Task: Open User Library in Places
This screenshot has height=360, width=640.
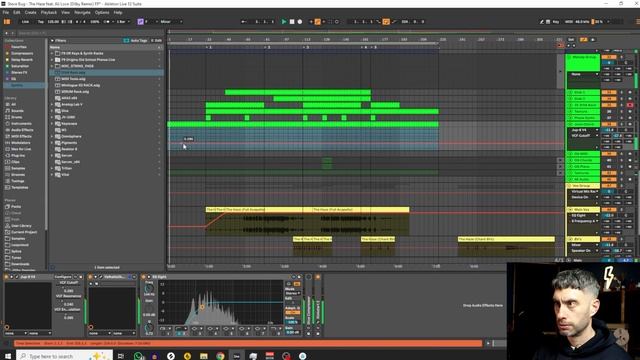Action: [x=21, y=226]
